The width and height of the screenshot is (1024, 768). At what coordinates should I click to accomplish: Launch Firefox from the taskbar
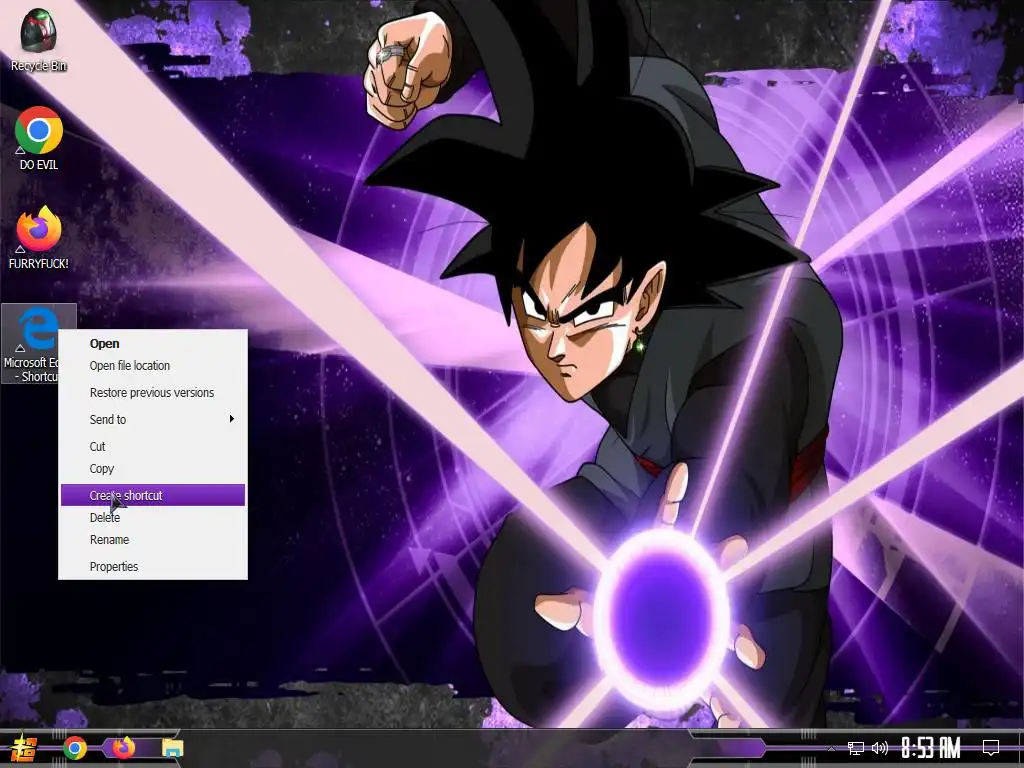point(123,748)
